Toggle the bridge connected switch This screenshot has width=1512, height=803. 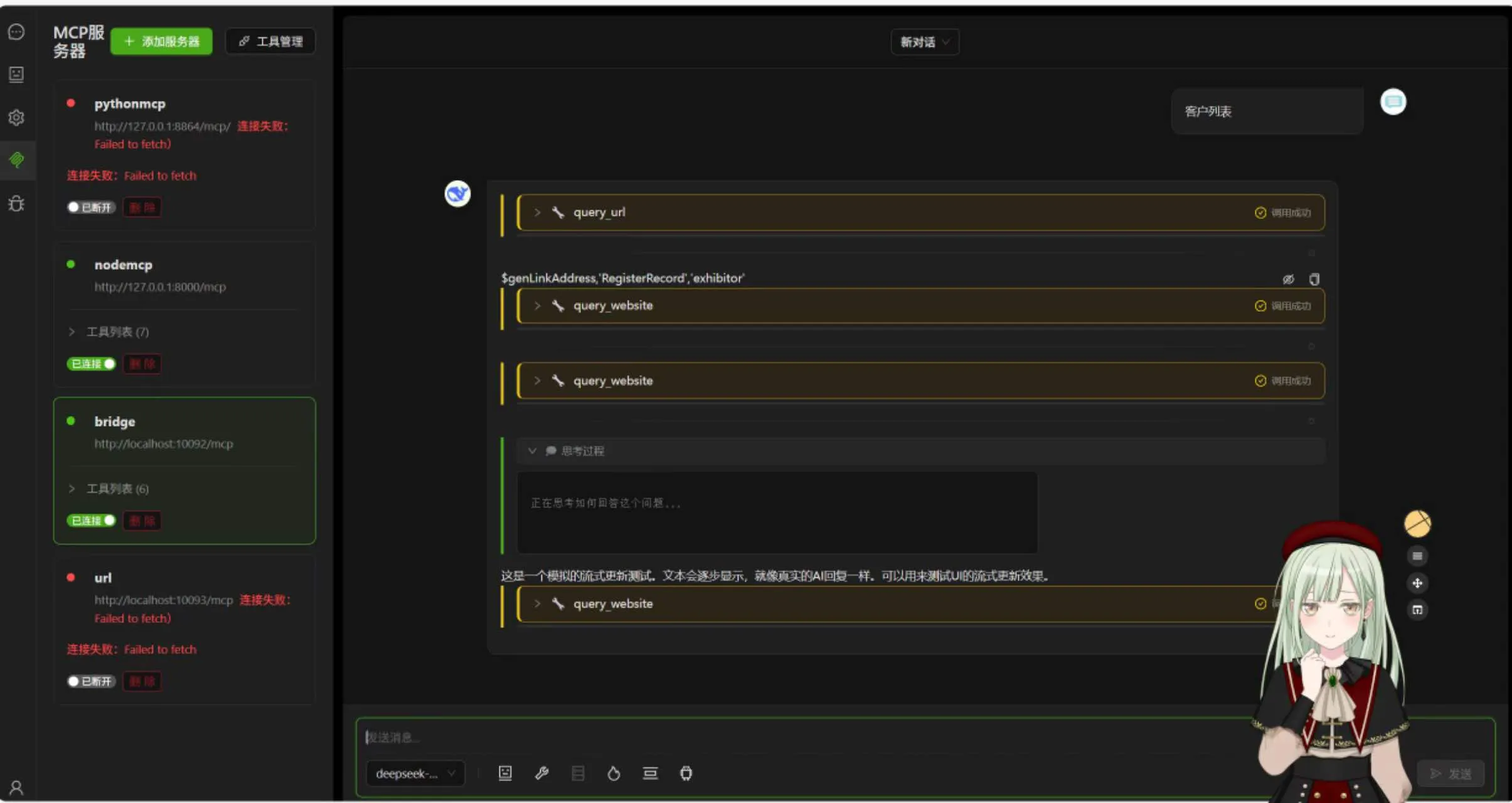point(92,521)
